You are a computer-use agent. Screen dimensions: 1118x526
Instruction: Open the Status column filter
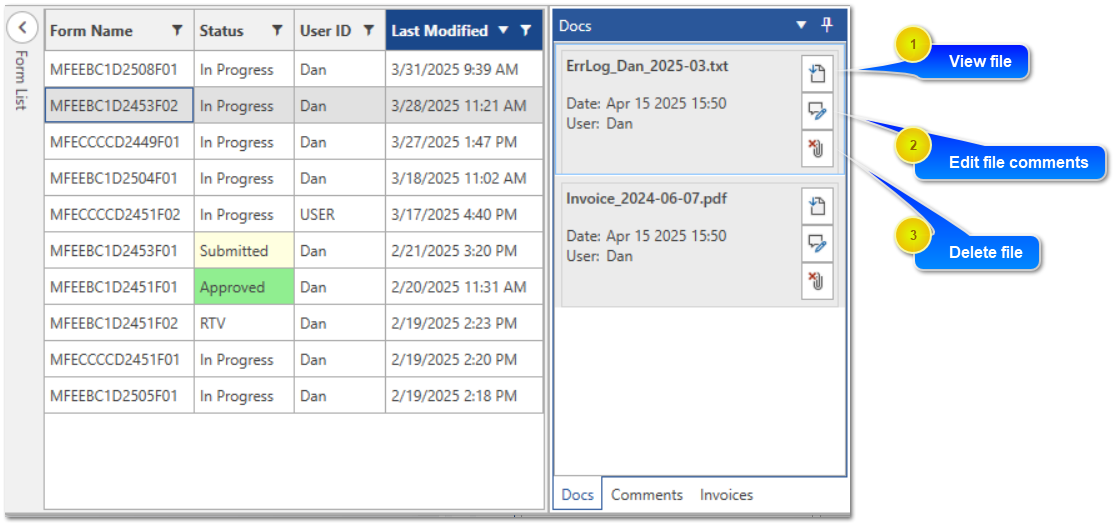coord(277,30)
